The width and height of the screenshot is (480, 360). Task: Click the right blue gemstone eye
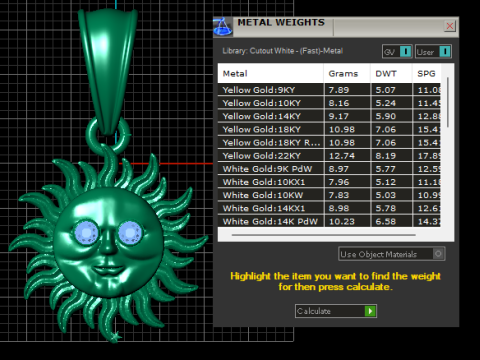[x=130, y=232]
